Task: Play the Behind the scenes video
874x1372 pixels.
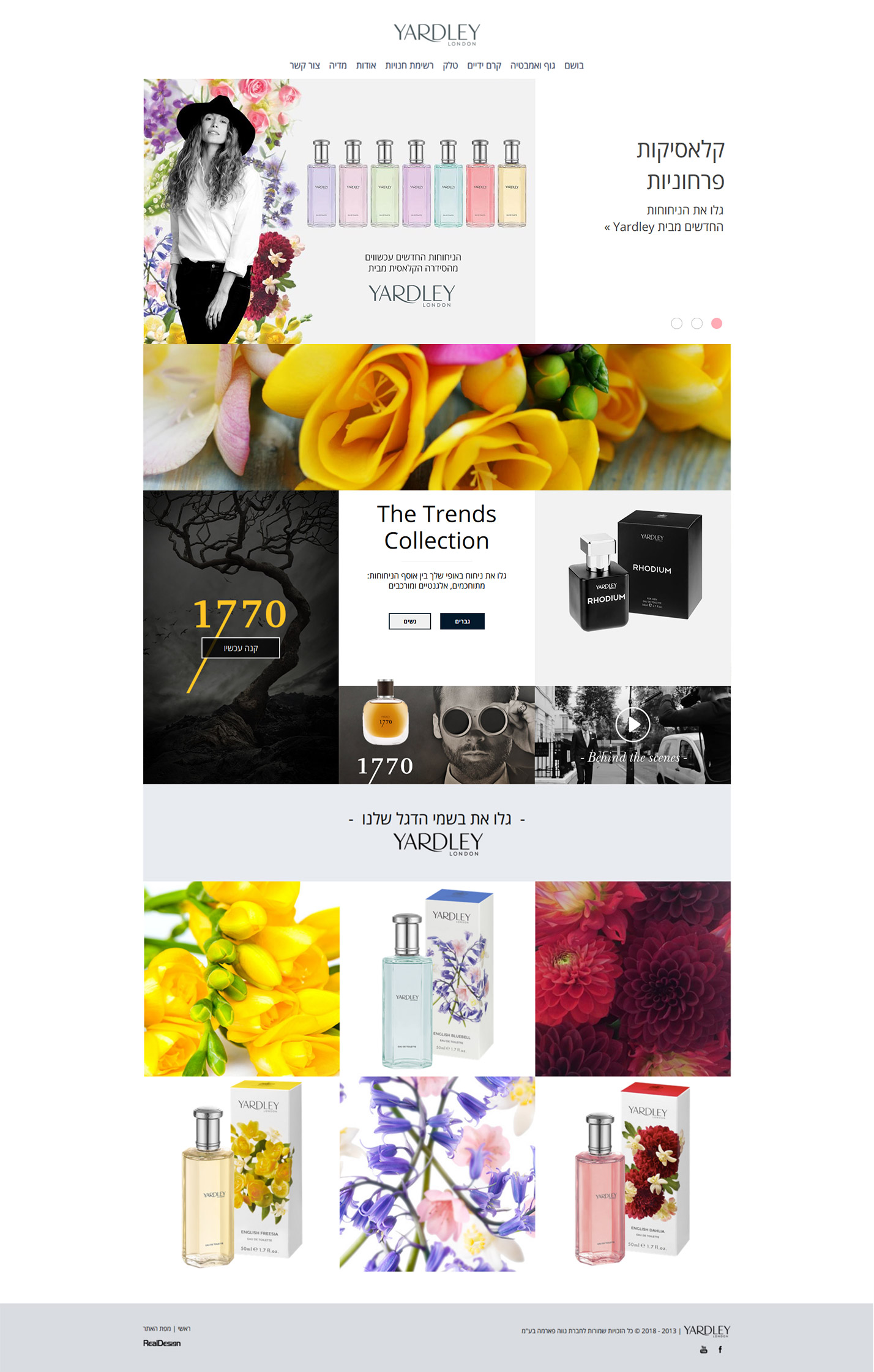Action: (632, 724)
